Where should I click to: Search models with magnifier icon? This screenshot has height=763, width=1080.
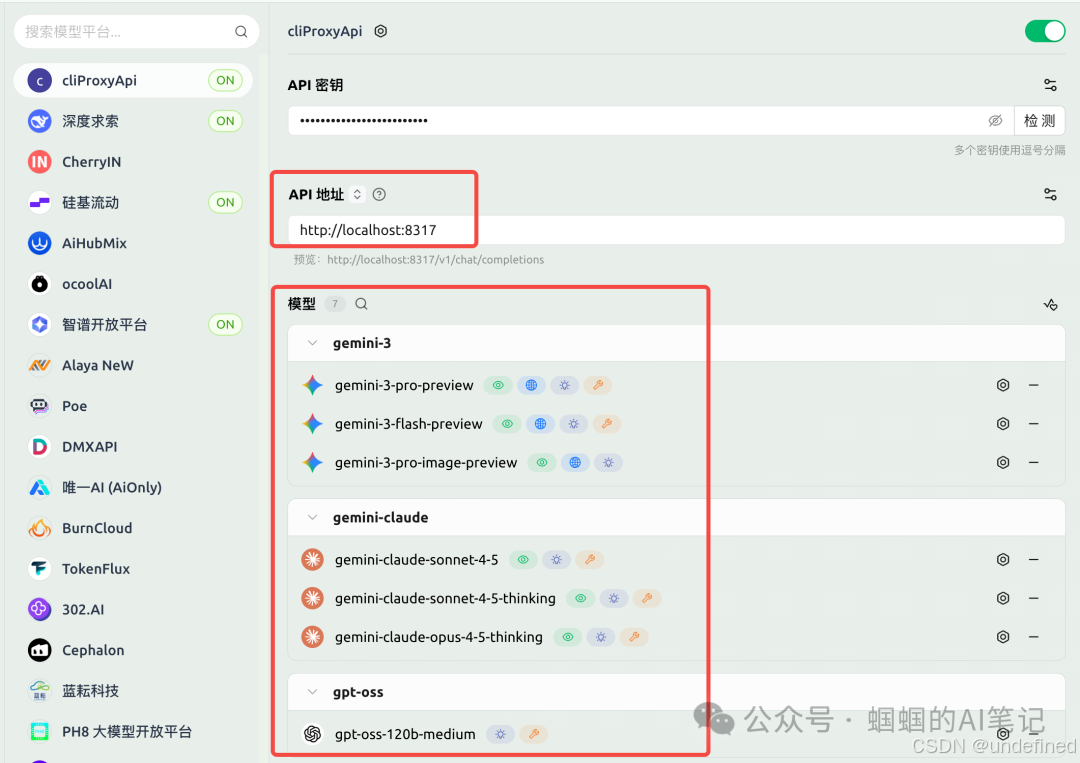pyautogui.click(x=361, y=304)
